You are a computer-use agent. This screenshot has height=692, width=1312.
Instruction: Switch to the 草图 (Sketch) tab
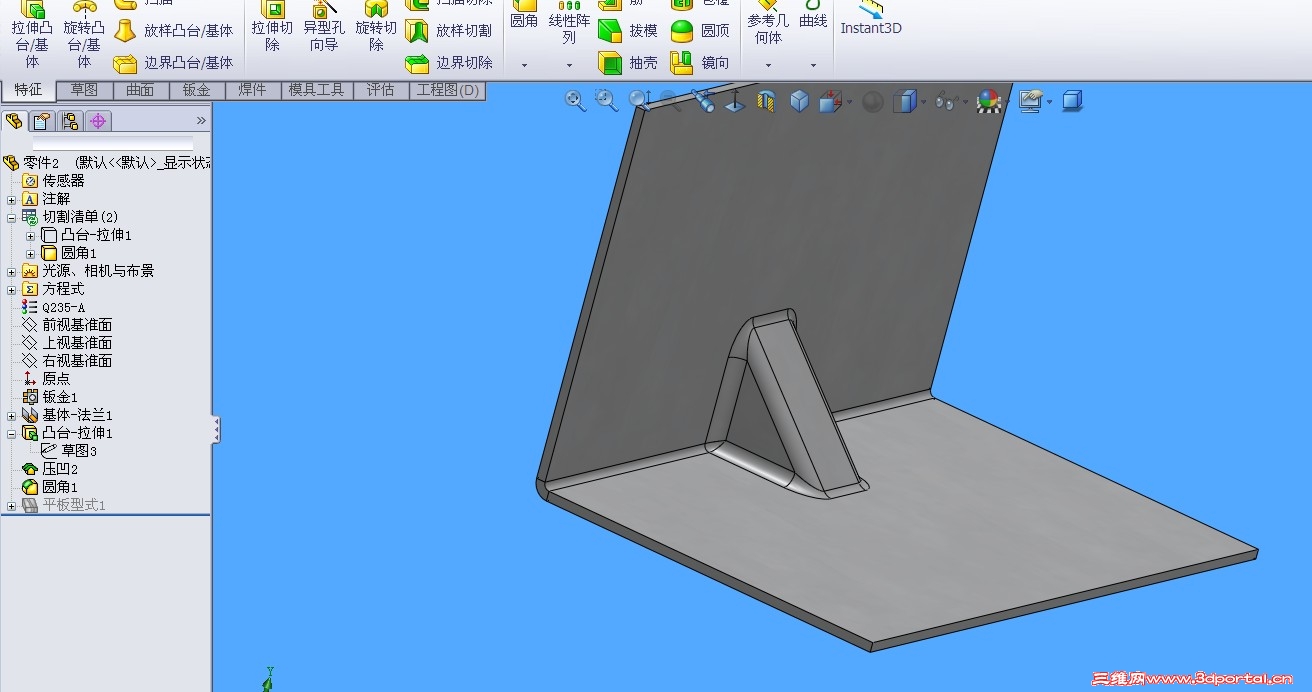click(x=84, y=90)
